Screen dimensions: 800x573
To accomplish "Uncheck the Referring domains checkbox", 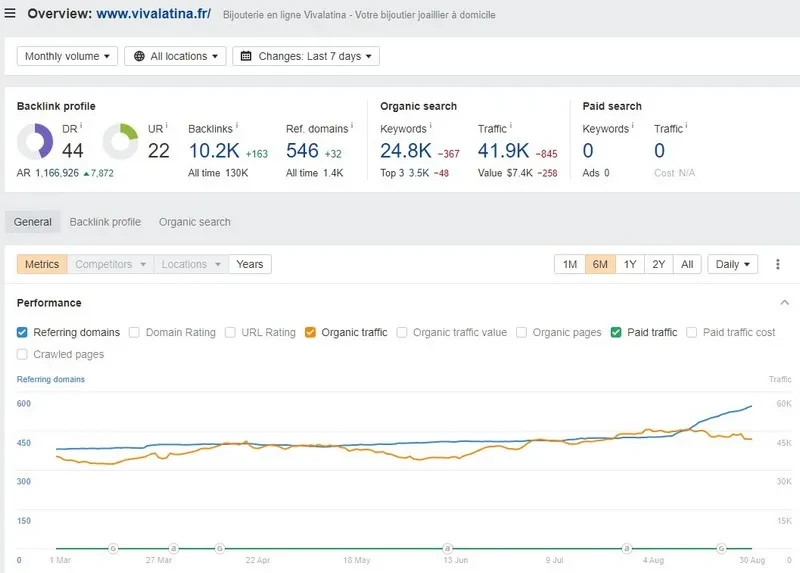I will tap(22, 333).
